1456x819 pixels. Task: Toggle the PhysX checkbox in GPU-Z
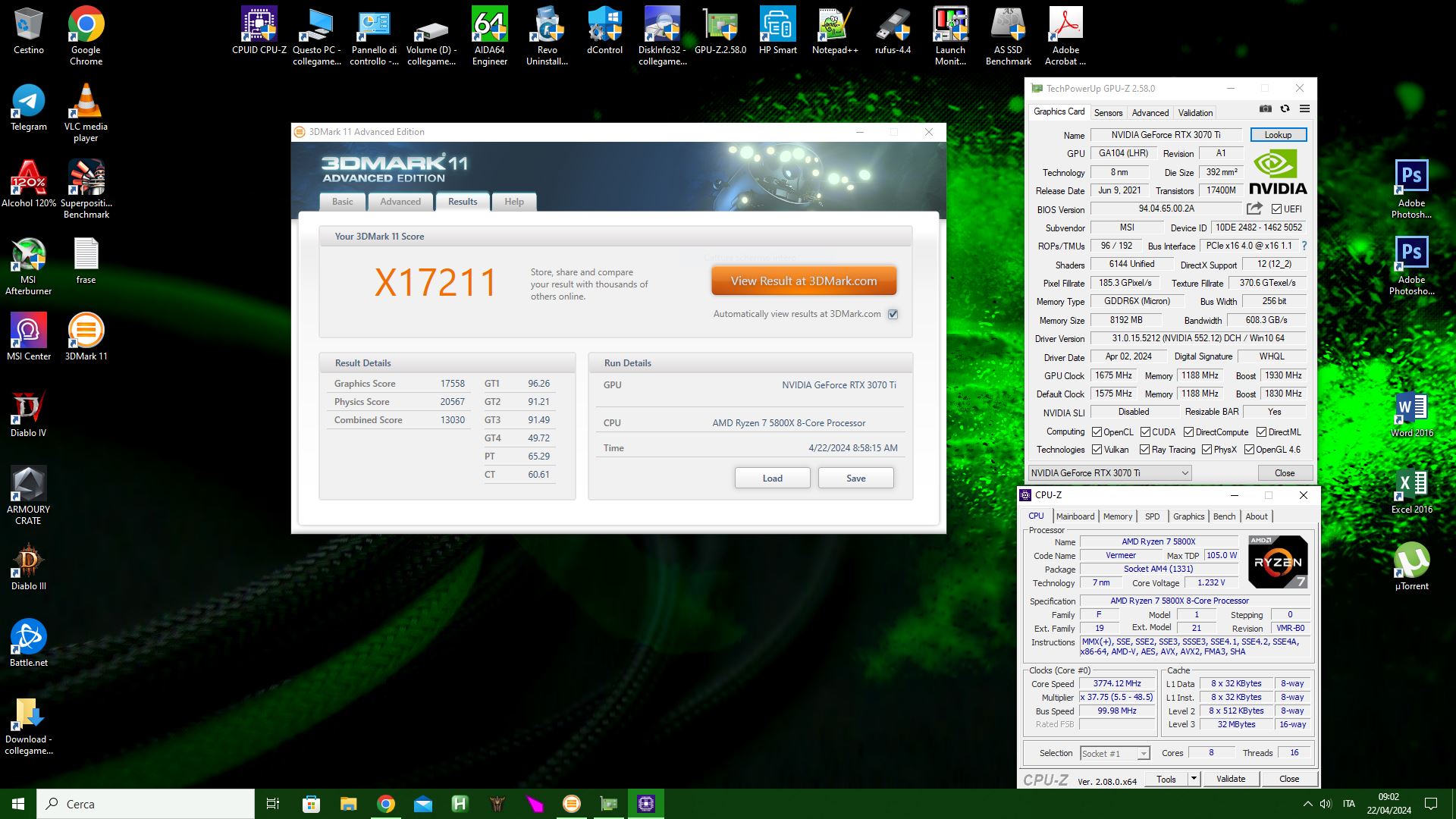[1207, 450]
